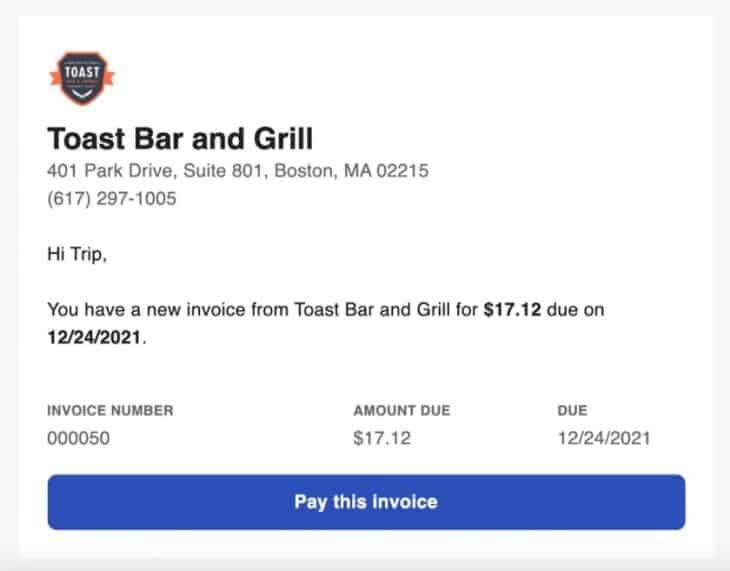
Task: Click the bold 12/24/2021 in the message
Action: coord(95,338)
